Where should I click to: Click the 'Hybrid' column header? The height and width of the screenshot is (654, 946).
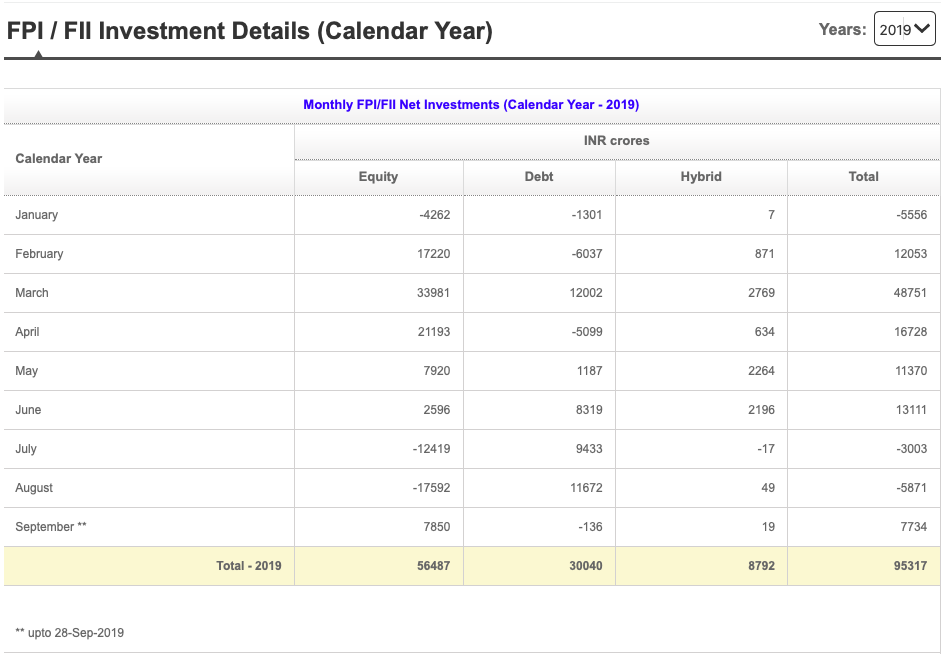pyautogui.click(x=701, y=176)
